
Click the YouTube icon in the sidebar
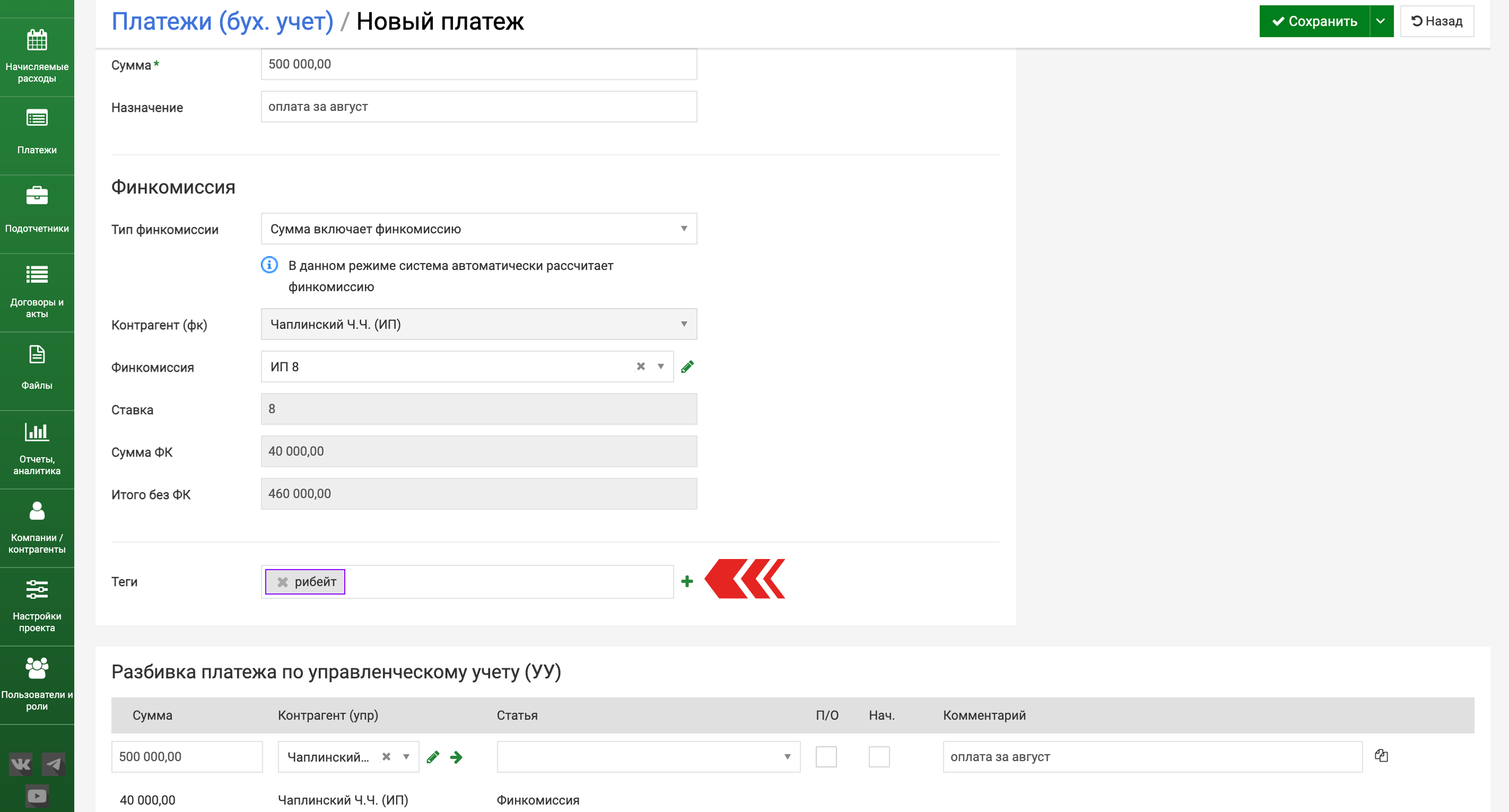[x=36, y=796]
